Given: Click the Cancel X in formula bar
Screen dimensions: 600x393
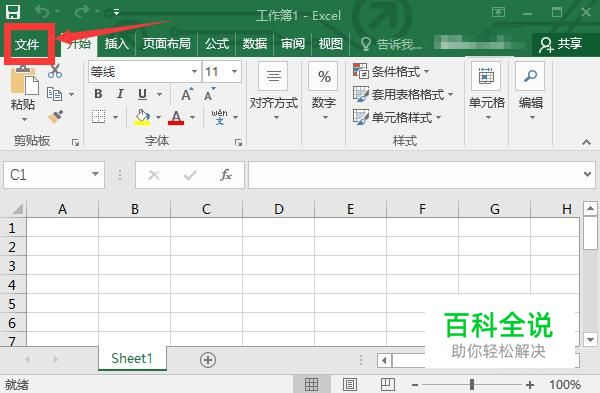Looking at the screenshot, I should [154, 175].
